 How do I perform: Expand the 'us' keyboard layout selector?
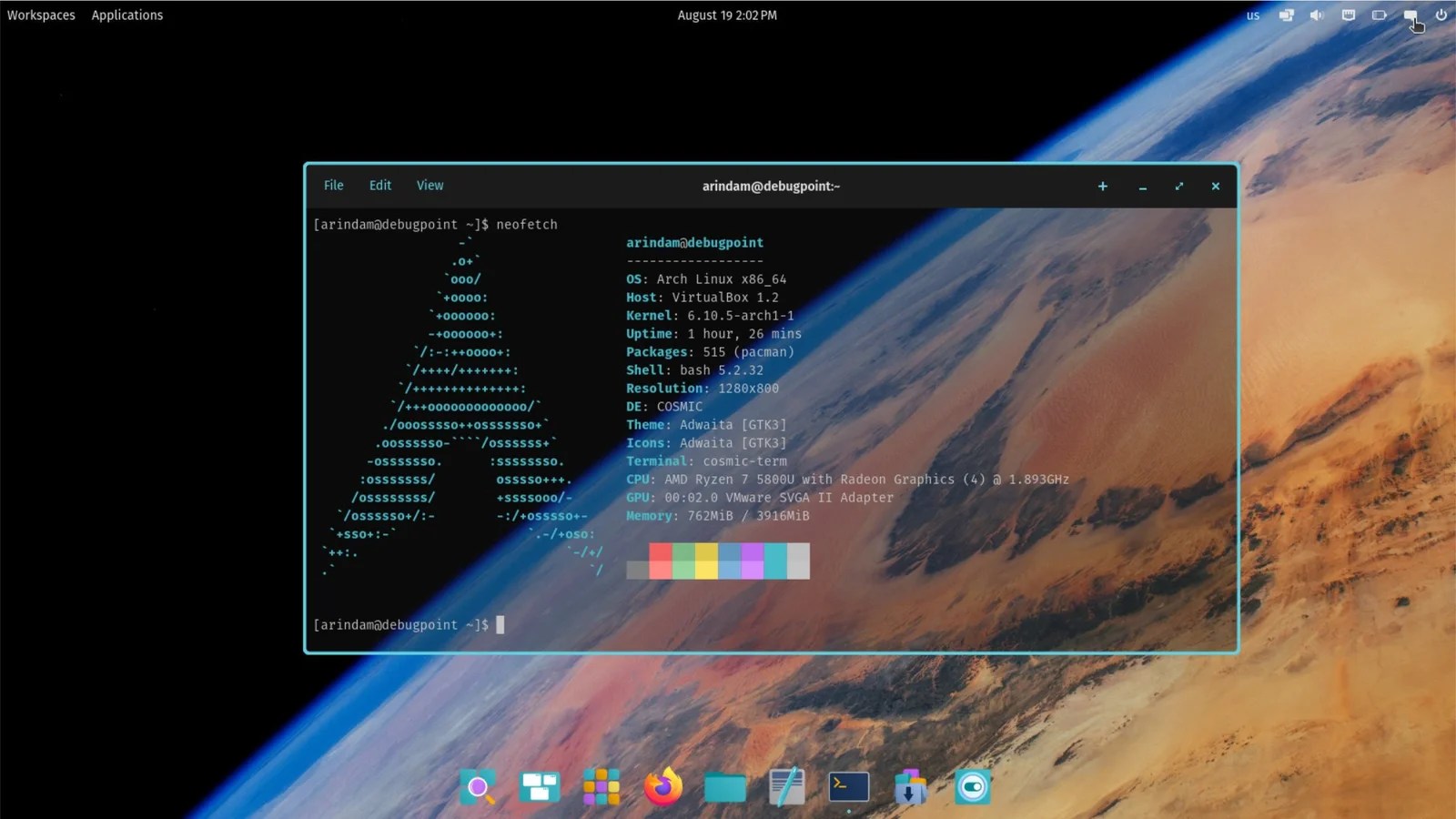coord(1253,15)
